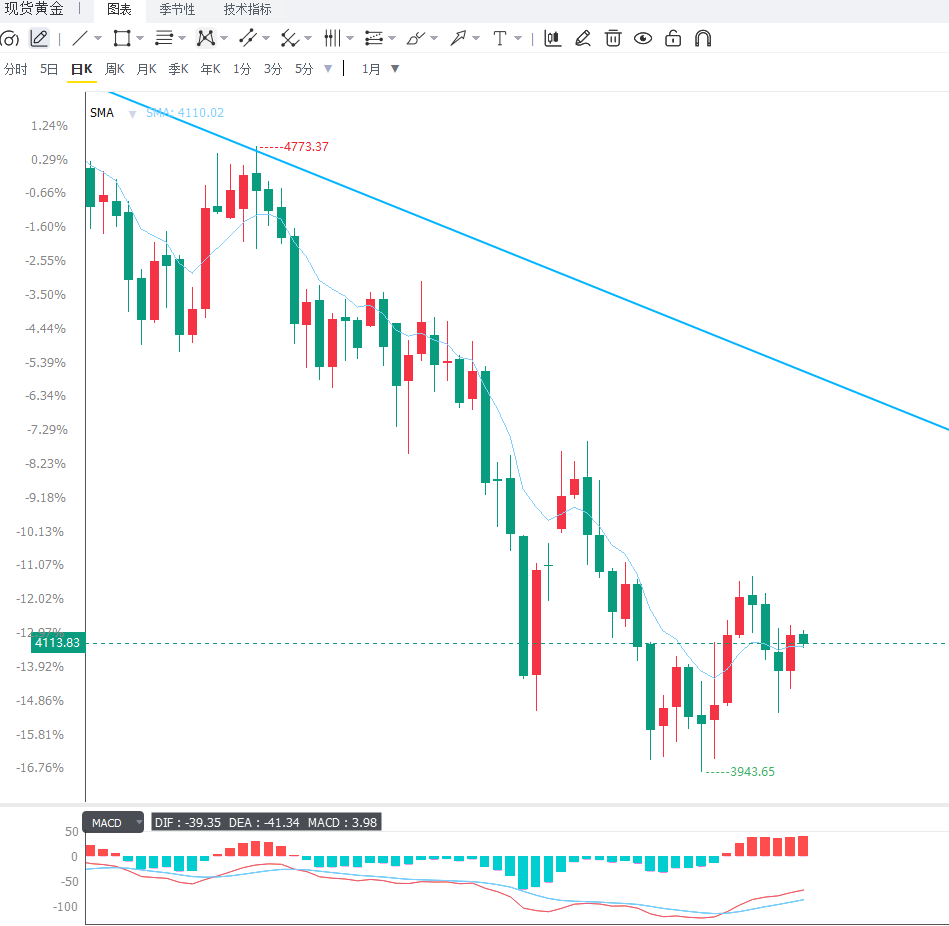This screenshot has width=949, height=926.
Task: Select the rectangle shape tool
Action: coord(122,39)
